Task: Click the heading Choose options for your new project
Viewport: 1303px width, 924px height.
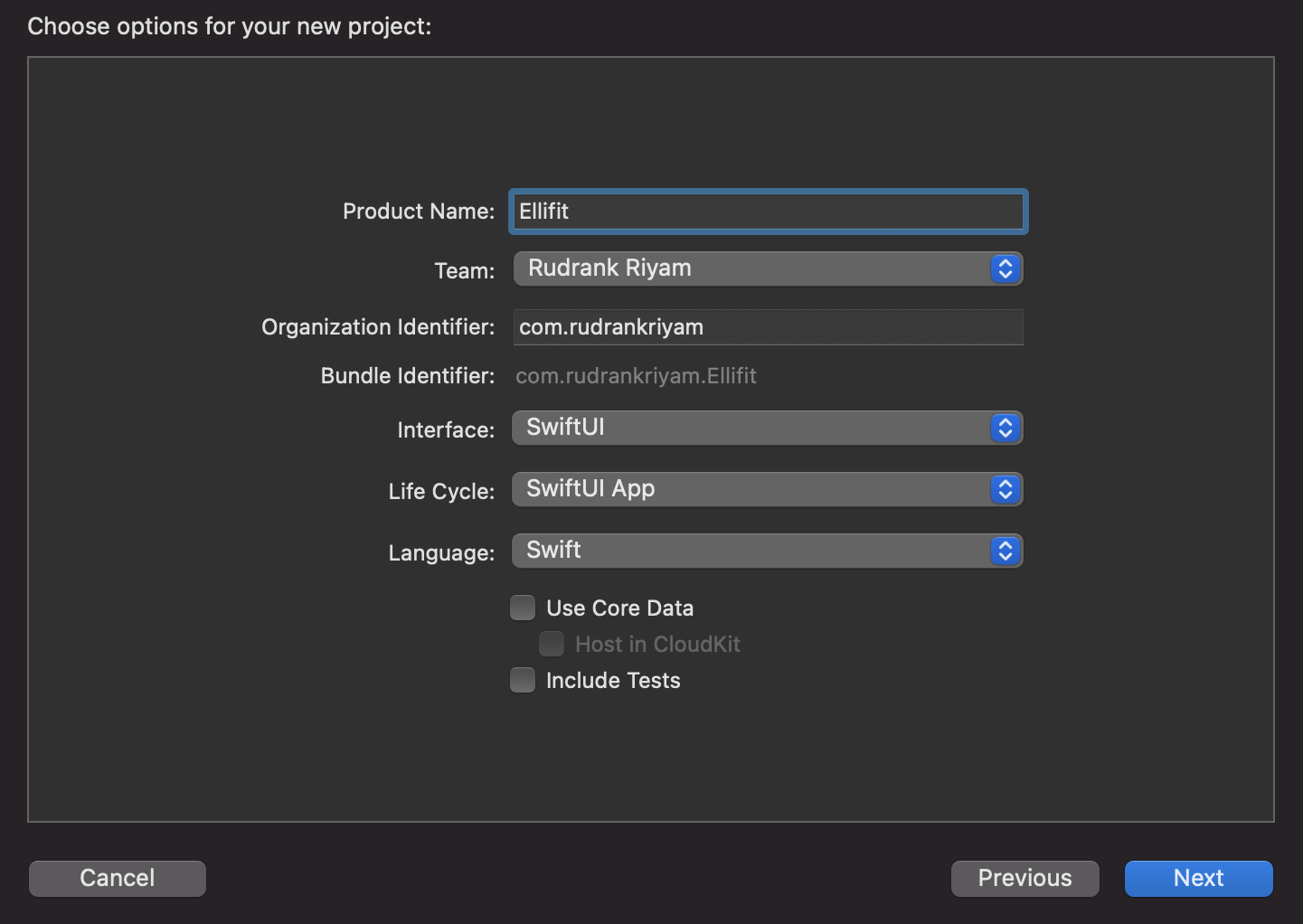Action: tap(230, 26)
